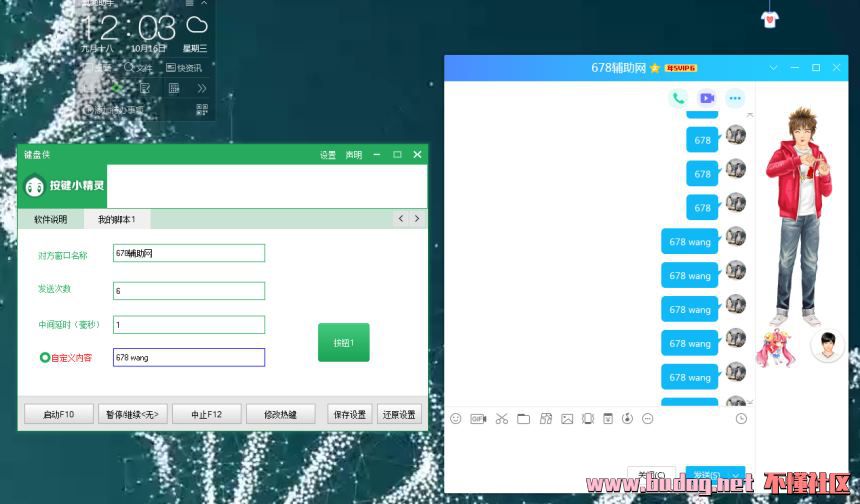Expand the dropdown arrow beside the send button

[737, 476]
